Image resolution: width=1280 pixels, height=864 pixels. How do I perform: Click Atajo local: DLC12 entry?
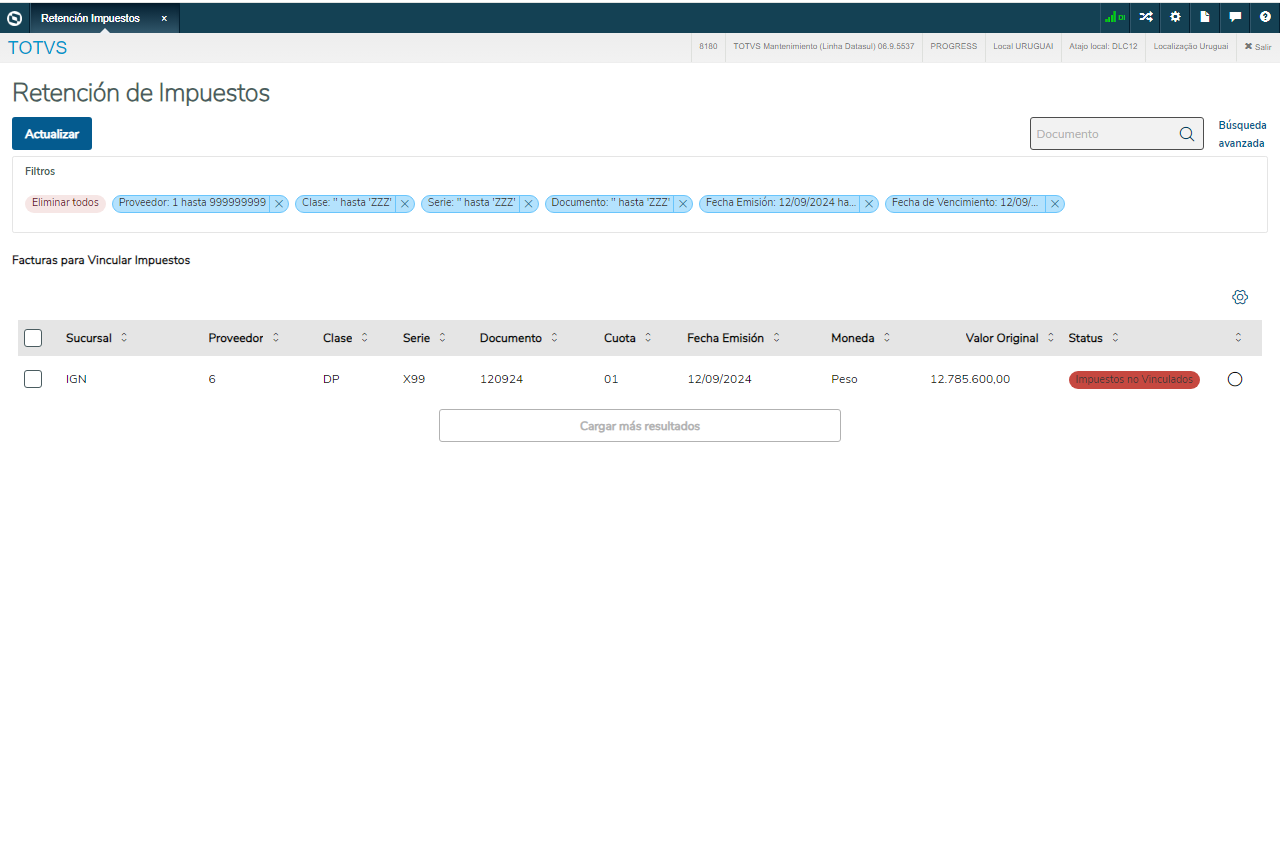1103,47
